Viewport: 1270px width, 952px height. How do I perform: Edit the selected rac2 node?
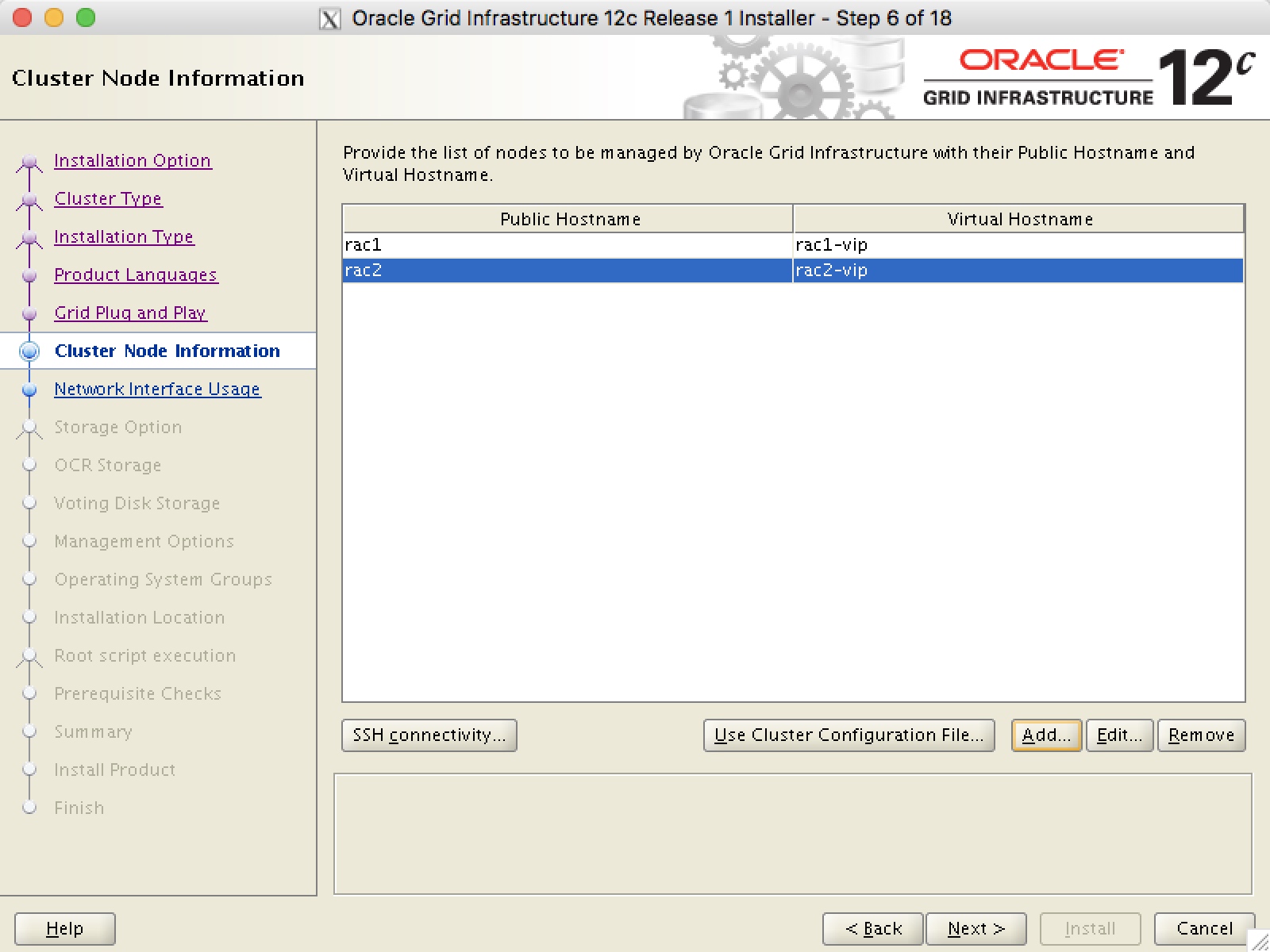coord(1119,735)
